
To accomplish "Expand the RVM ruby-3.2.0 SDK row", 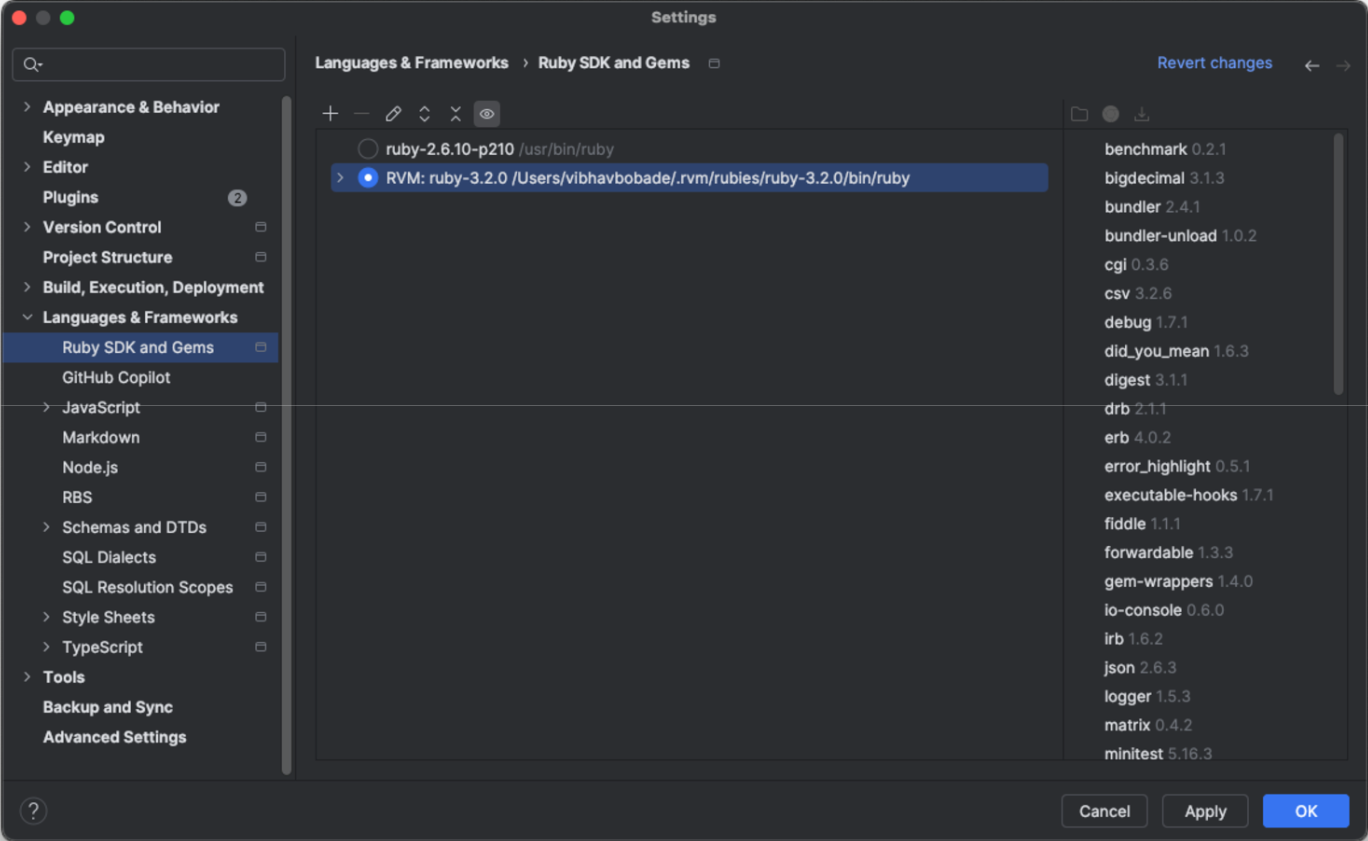I will coord(340,178).
